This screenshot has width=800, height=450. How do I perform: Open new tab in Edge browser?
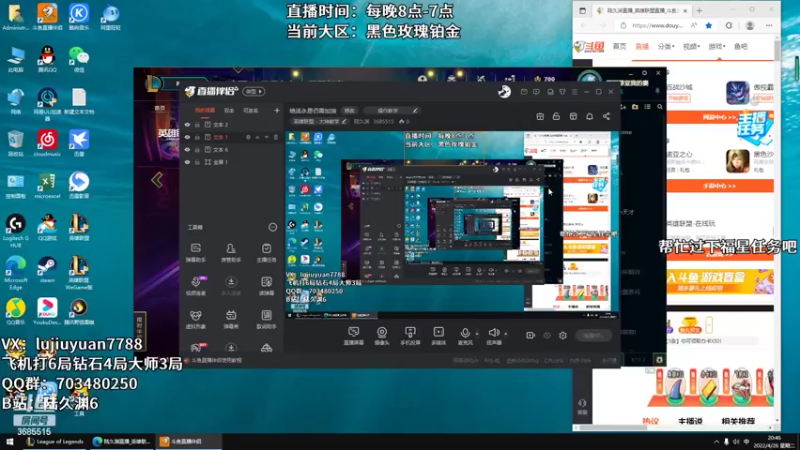point(699,10)
